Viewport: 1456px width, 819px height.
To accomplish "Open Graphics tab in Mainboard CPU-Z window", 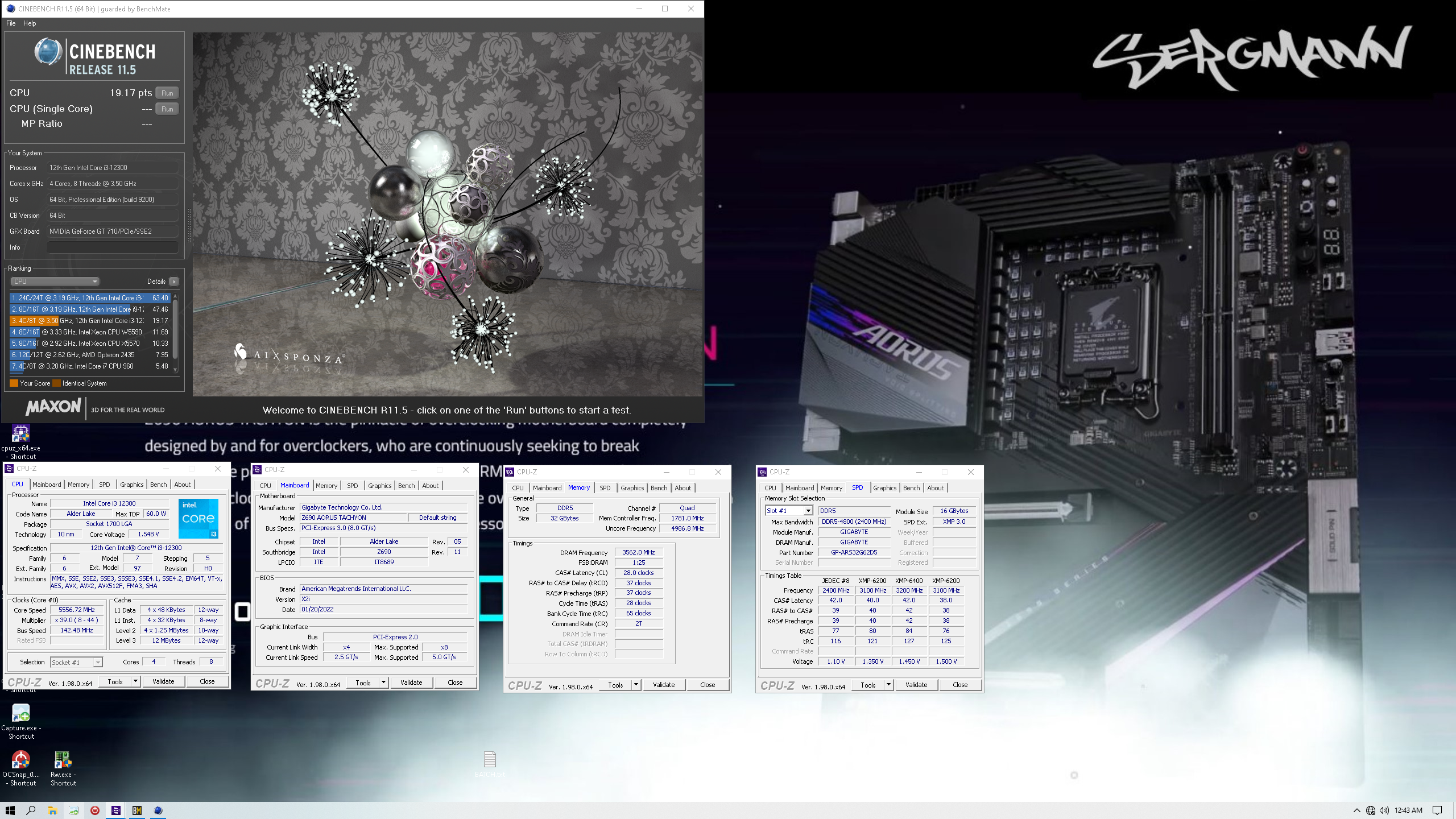I will [x=379, y=486].
